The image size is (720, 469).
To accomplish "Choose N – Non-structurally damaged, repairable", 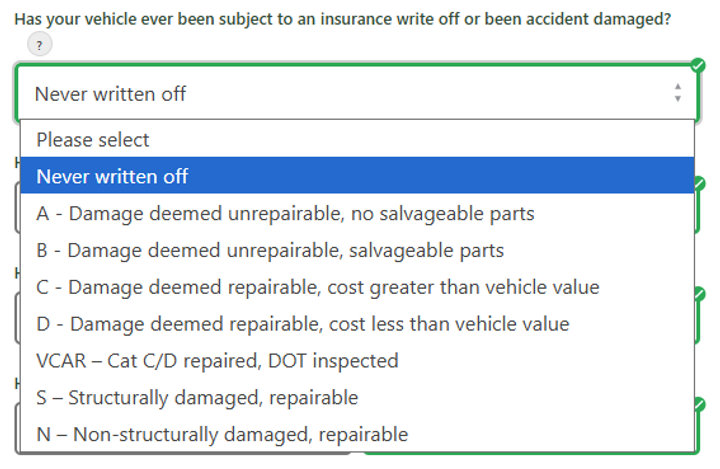I will (x=222, y=434).
